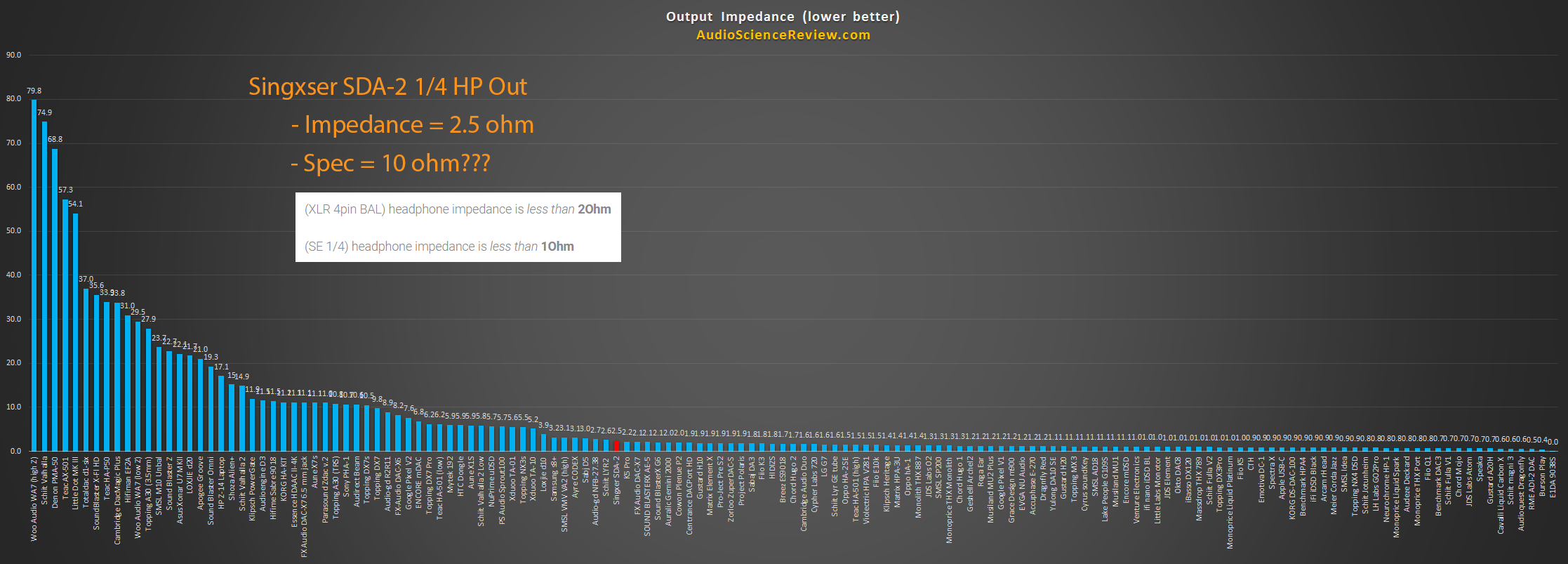Viewport: 1568px width, 564px height.
Task: Click the 'Audio-gd NFB-27.38' axis label
Action: pos(596,491)
